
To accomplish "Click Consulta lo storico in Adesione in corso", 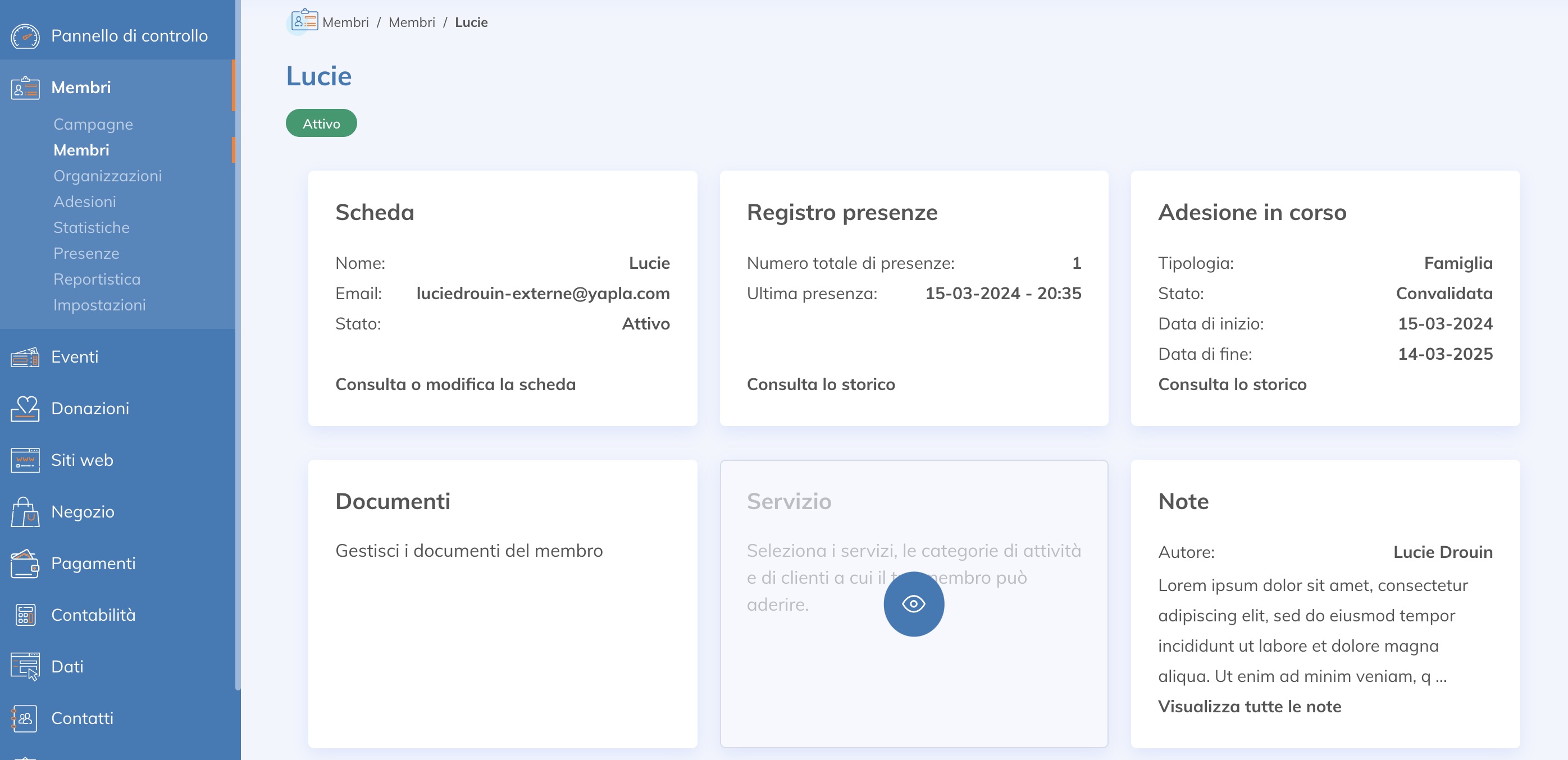I will tap(1232, 384).
